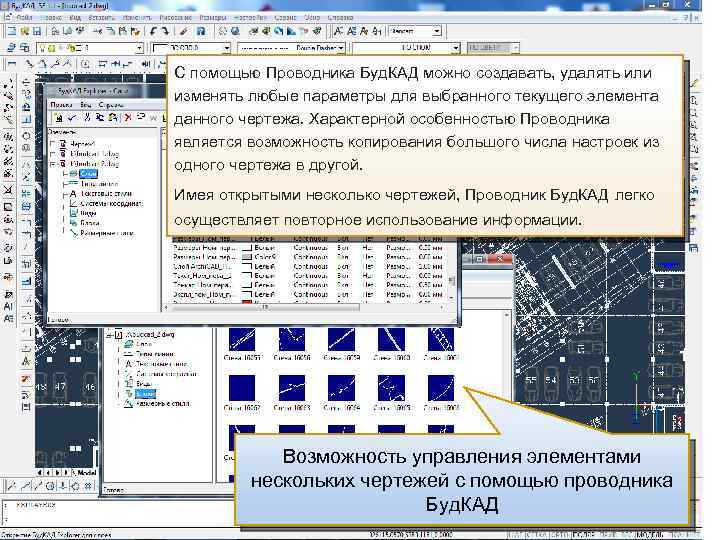Image resolution: width=720 pixels, height=540 pixels.
Task: Click the Copy icon in main toolbar
Action: [x=111, y=31]
